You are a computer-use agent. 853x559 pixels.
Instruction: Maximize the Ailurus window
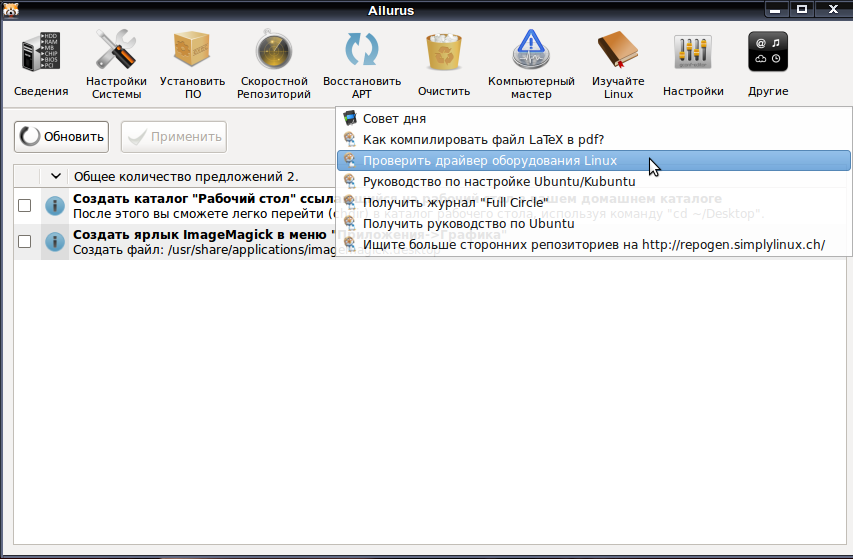click(801, 9)
